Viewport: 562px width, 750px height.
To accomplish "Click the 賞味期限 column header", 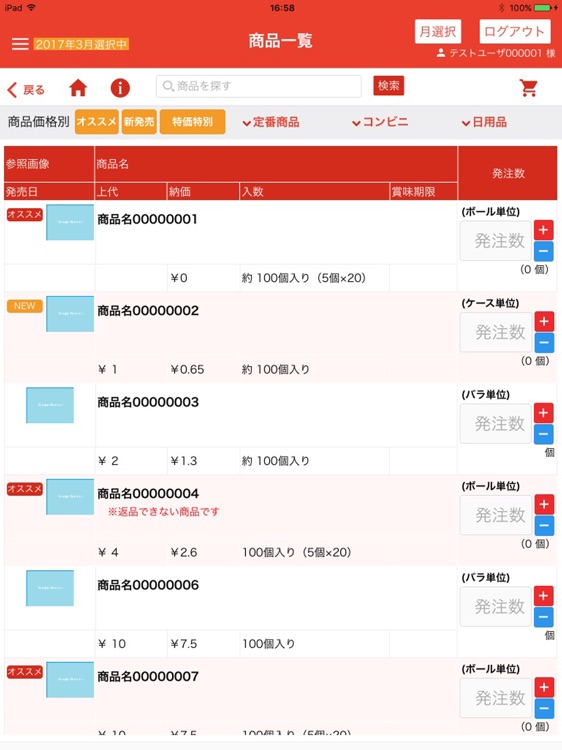I will (423, 192).
